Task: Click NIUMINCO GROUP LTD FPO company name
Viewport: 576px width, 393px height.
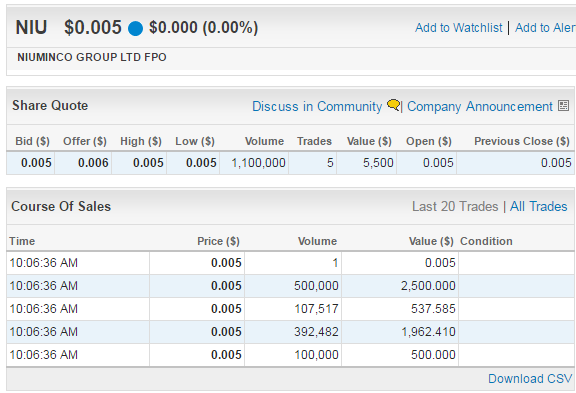Action: coord(92,57)
